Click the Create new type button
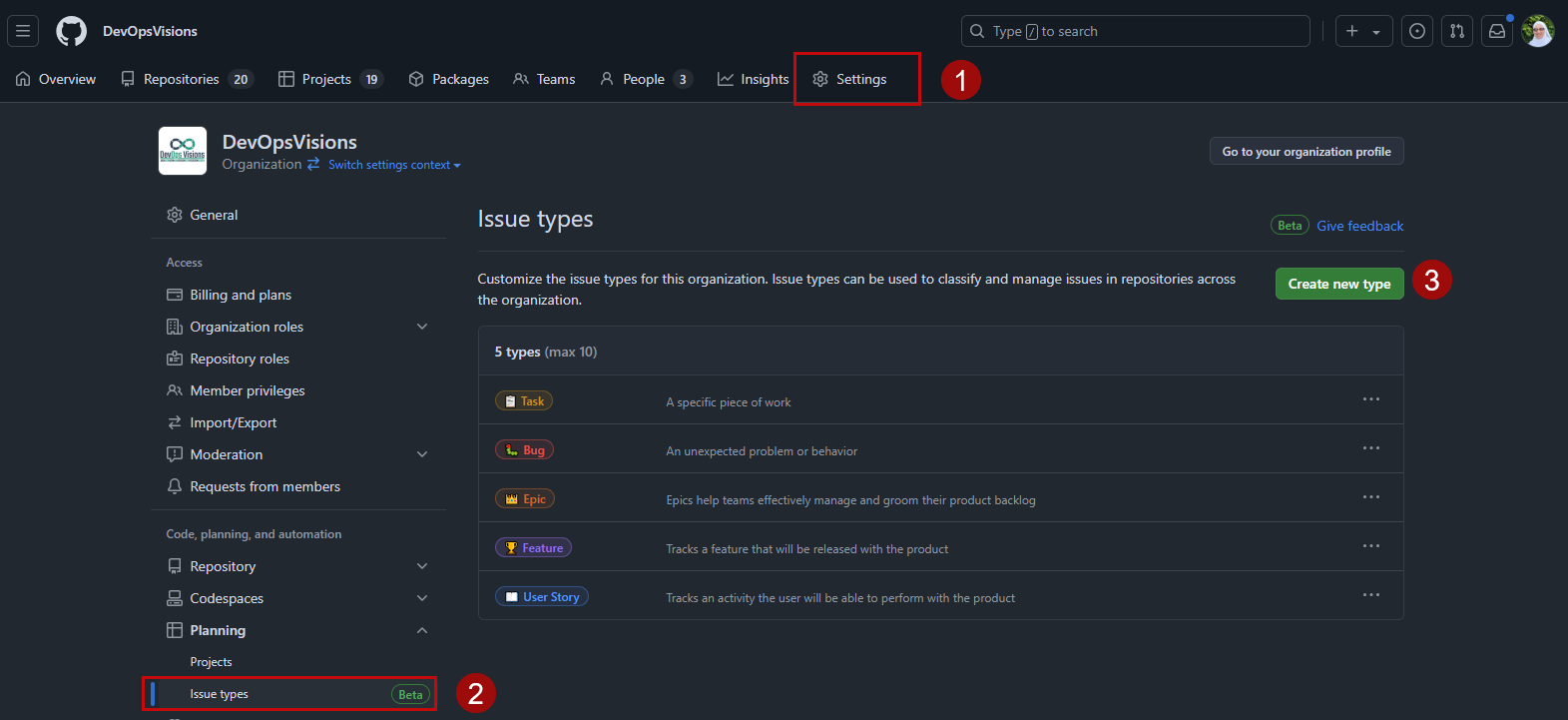Screen dimensions: 1568x720 click(1339, 284)
